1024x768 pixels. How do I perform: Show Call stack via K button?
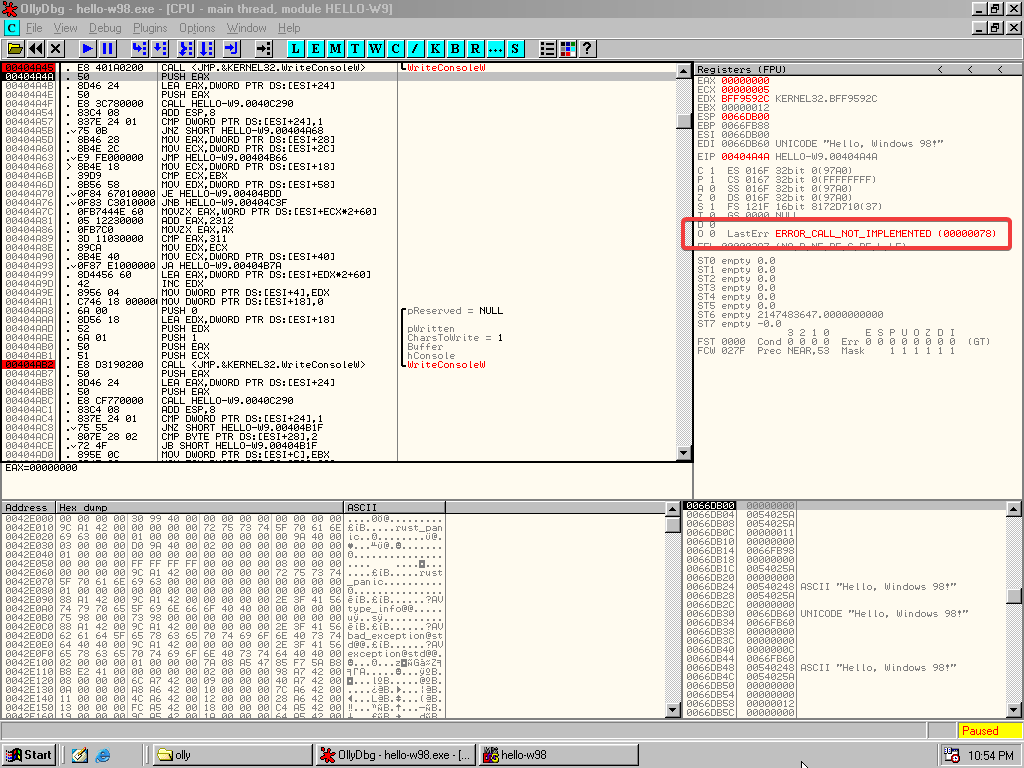[x=435, y=49]
